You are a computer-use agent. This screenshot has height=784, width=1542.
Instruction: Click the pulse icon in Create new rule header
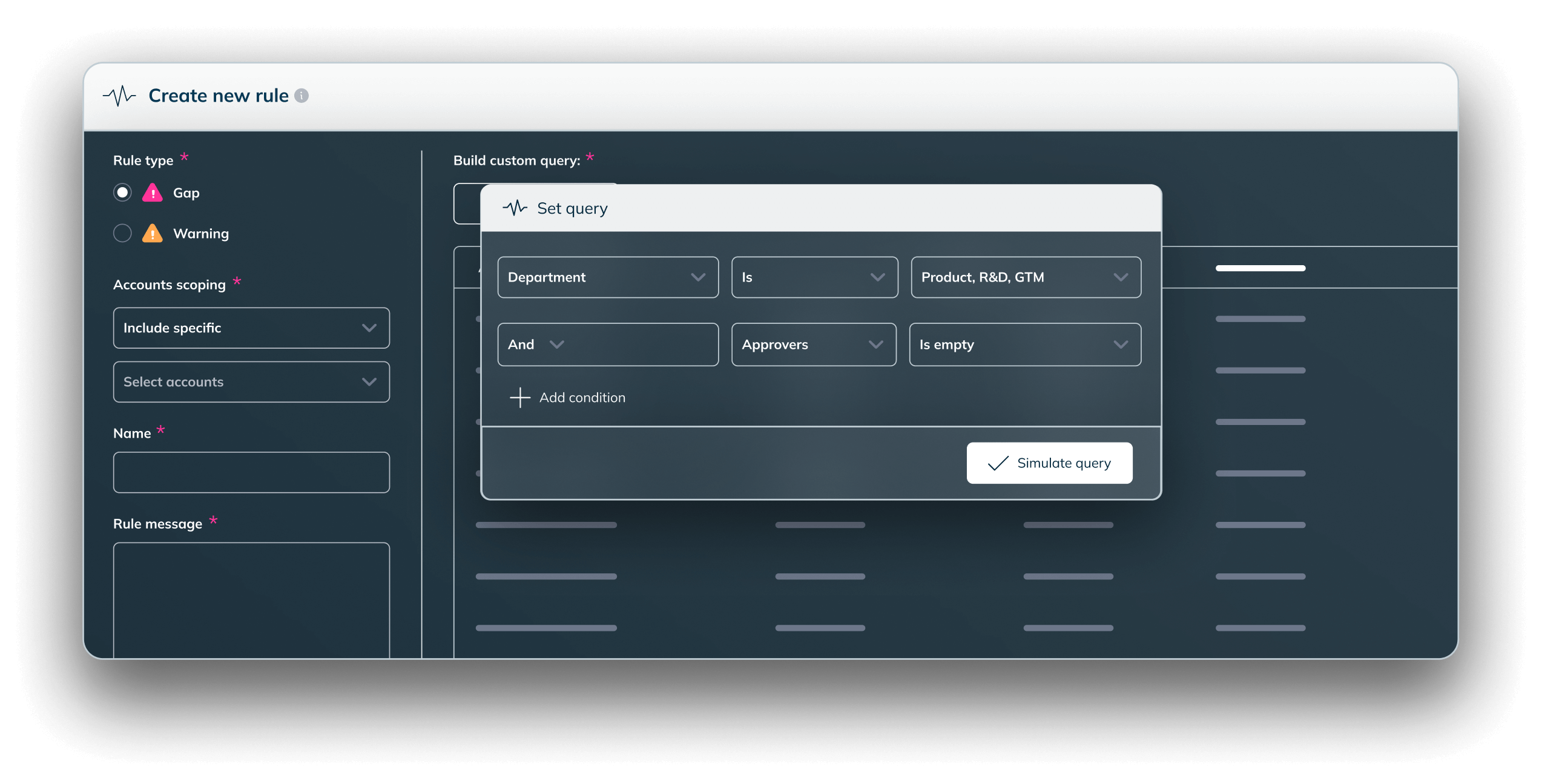point(119,96)
